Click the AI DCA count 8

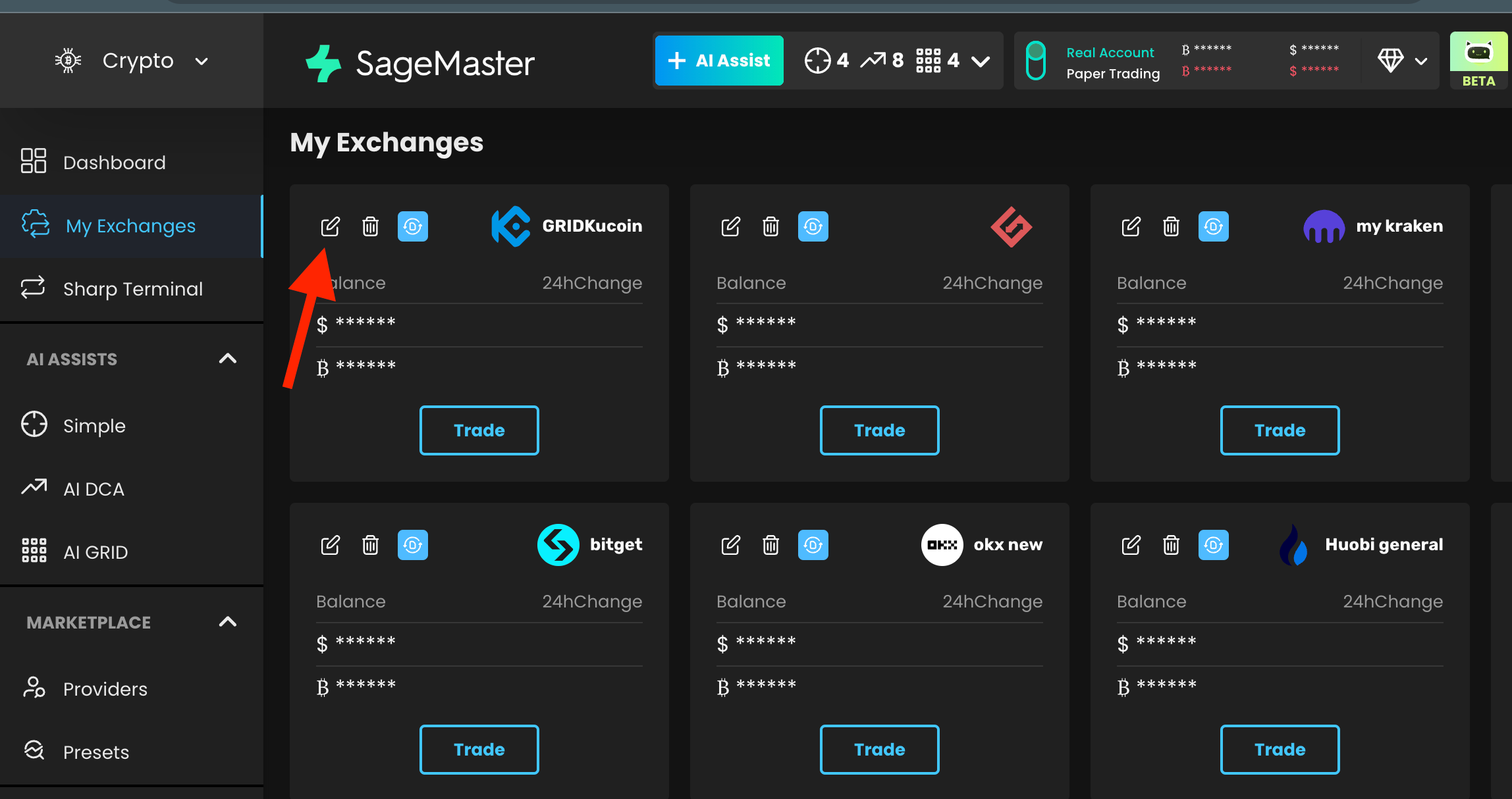[882, 61]
